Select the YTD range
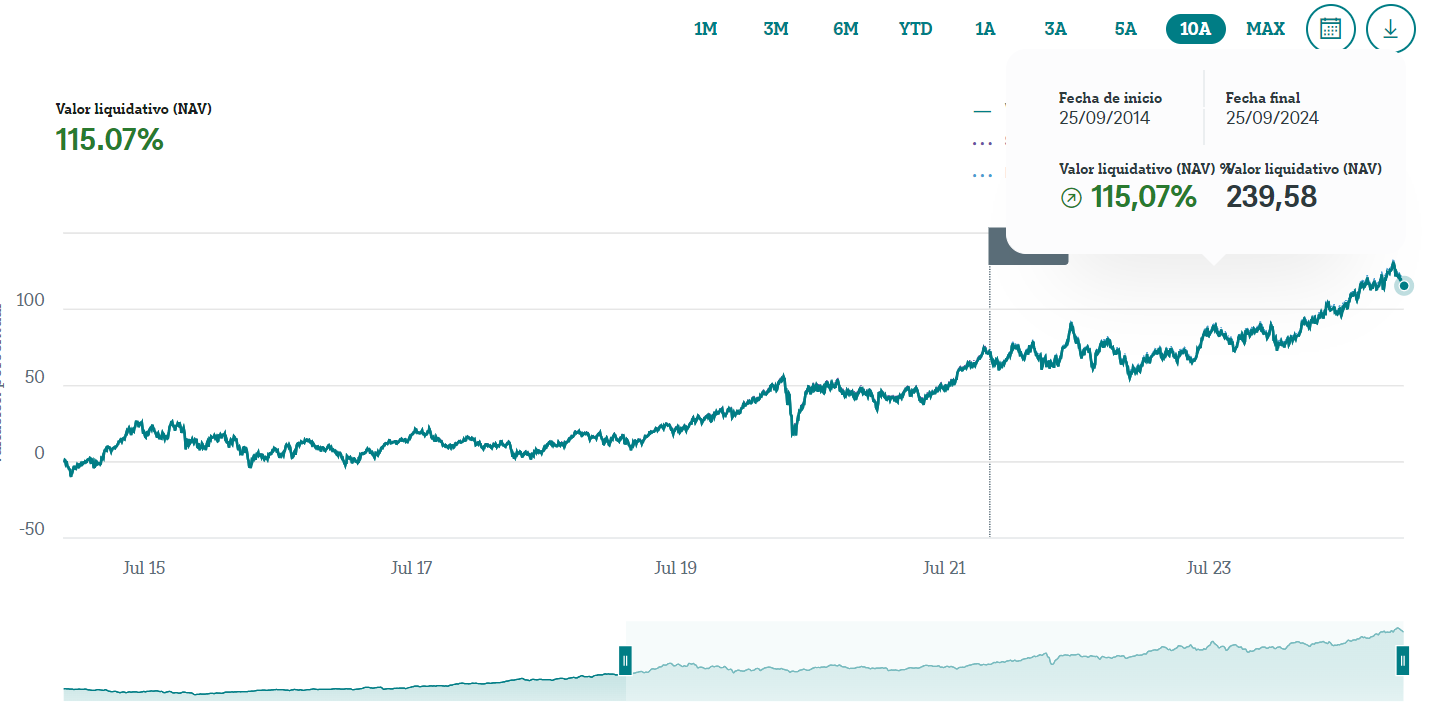This screenshot has width=1432, height=722. [x=915, y=29]
